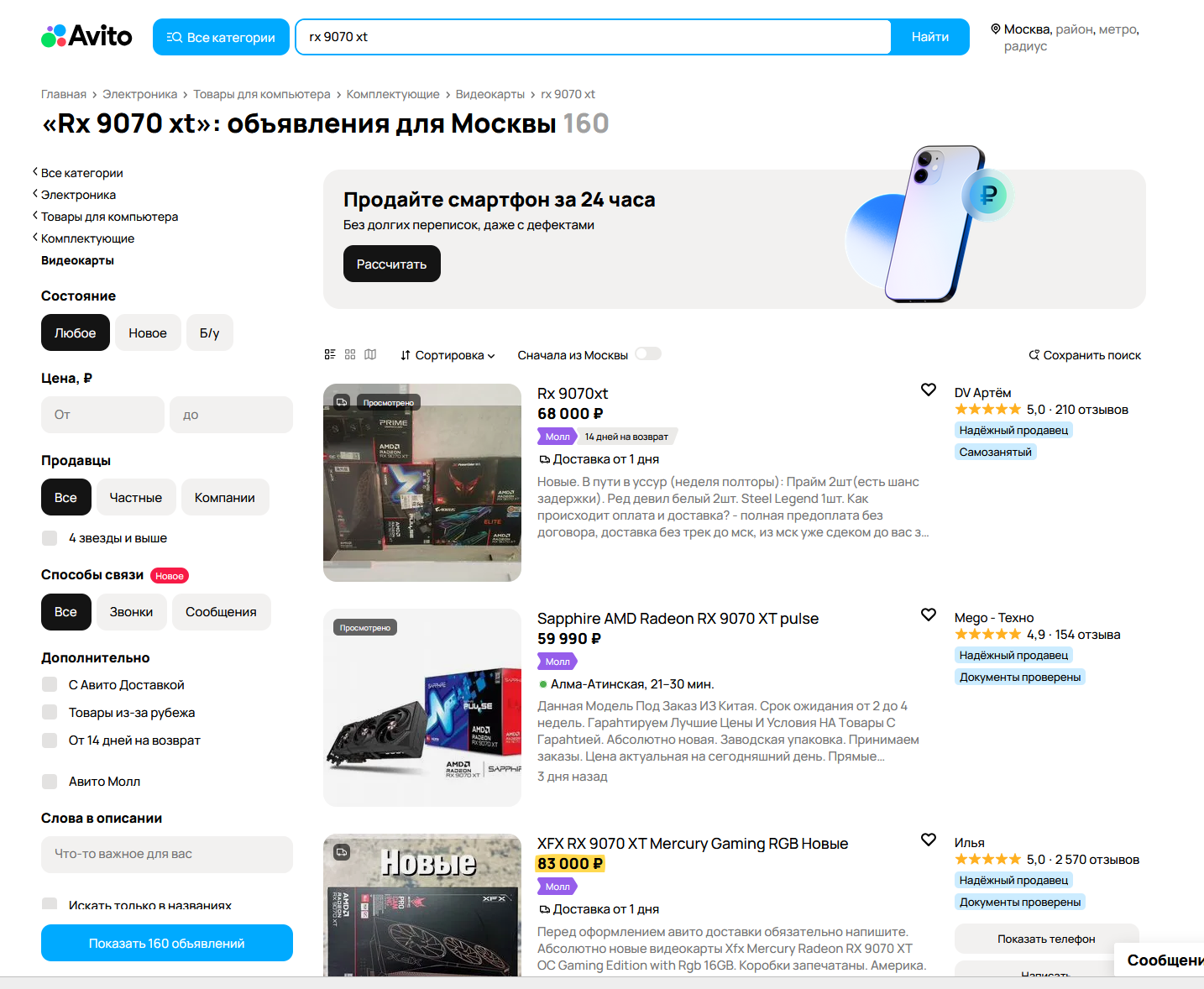The image size is (1204, 989).
Task: Open Sapphire AMD Radeon RX 9070 XT pulse
Action: pos(678,619)
